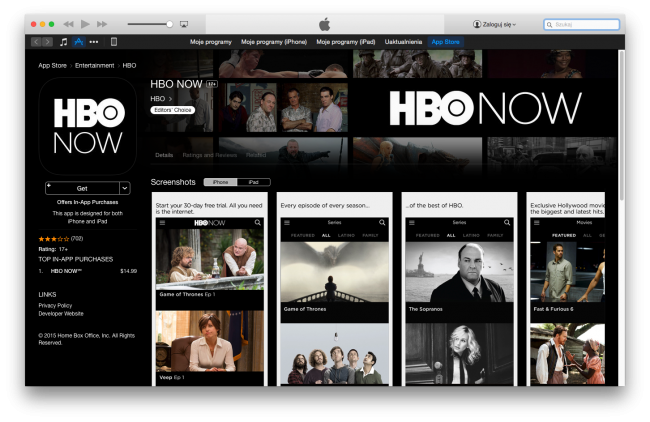Viewport: 650px width, 422px height.
Task: Open the HBO developer link
Action: click(161, 99)
